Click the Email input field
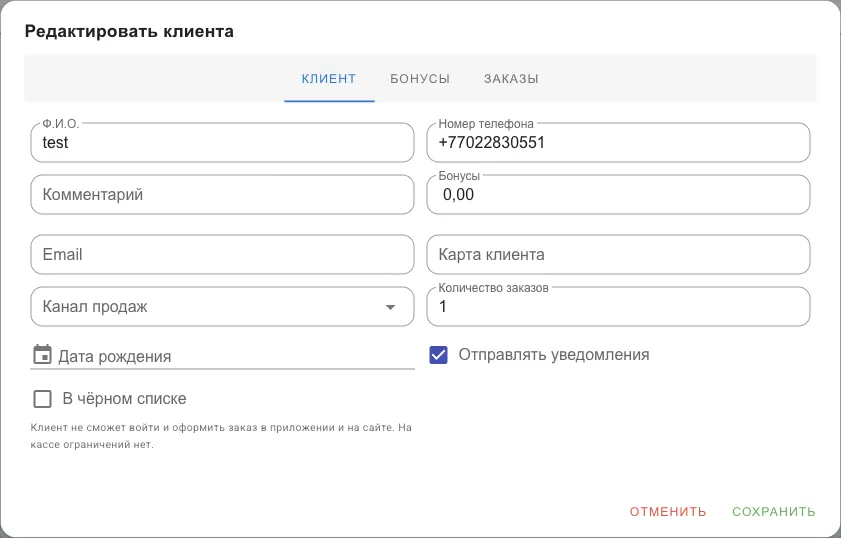This screenshot has height=538, width=841. click(x=222, y=255)
